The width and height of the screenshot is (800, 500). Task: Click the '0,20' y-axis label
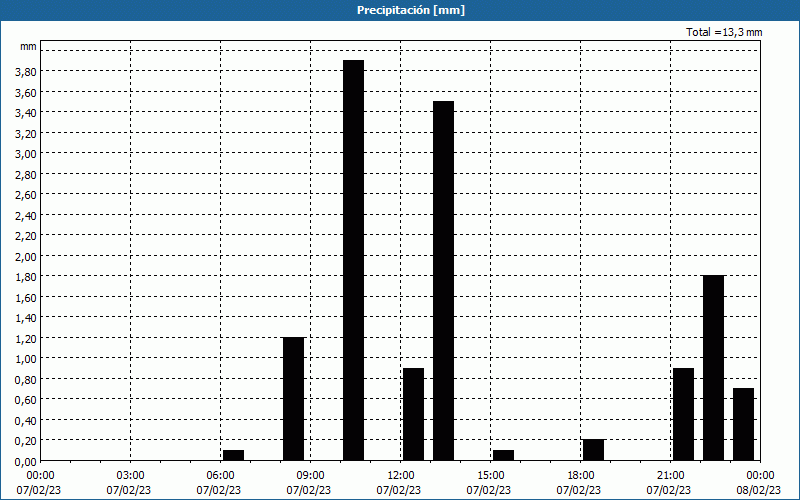[x=26, y=440]
